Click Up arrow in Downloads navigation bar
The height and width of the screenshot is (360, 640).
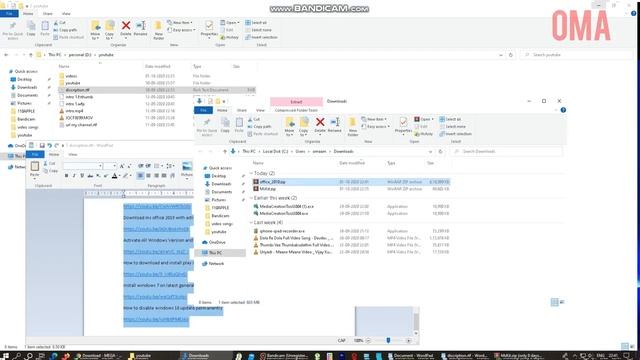click(x=224, y=151)
